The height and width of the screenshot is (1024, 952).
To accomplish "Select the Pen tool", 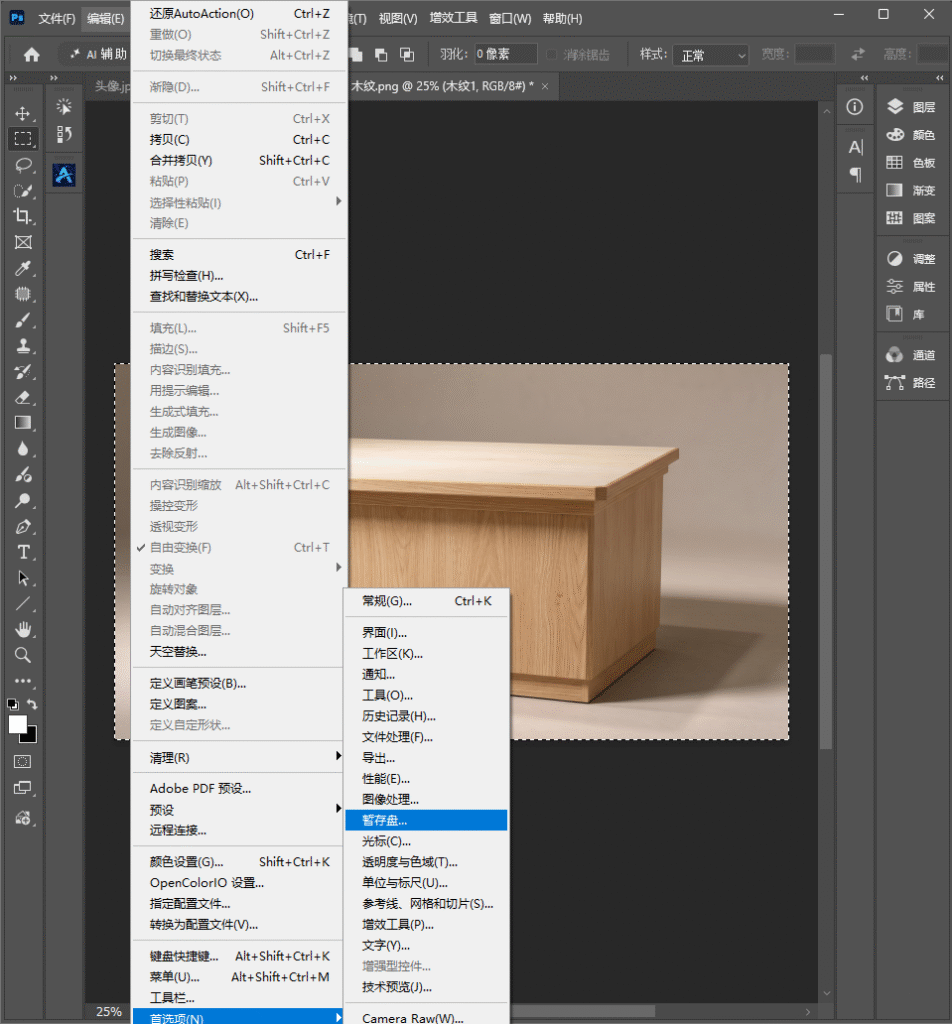I will click(x=23, y=526).
